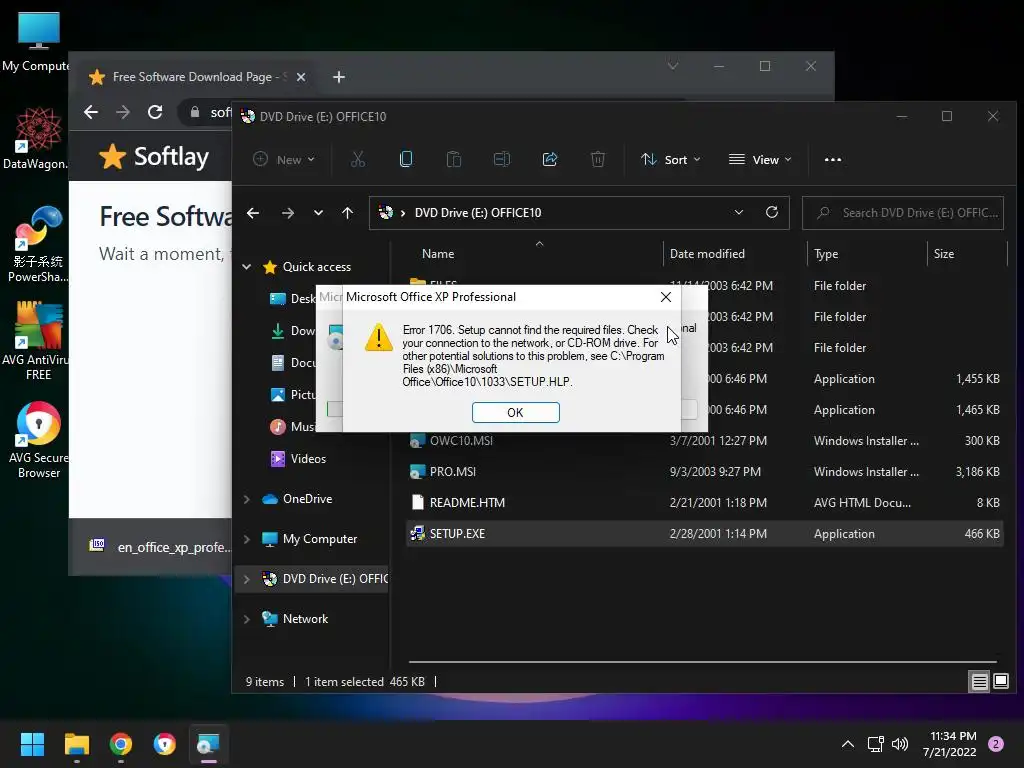This screenshot has width=1024, height=768.
Task: Select Videos in the Quick access list
Action: click(308, 458)
